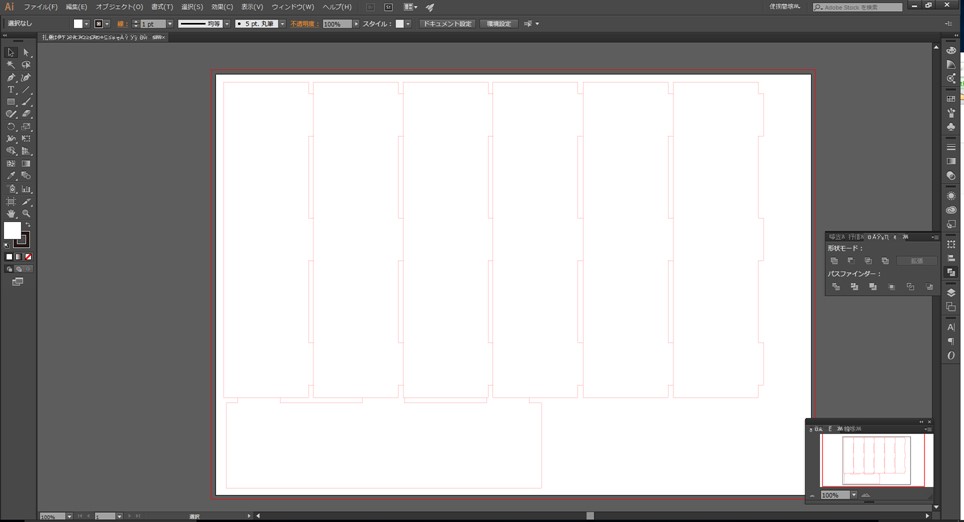The width and height of the screenshot is (964, 522).
Task: Open the ファイル(F) menu
Action: [41, 7]
